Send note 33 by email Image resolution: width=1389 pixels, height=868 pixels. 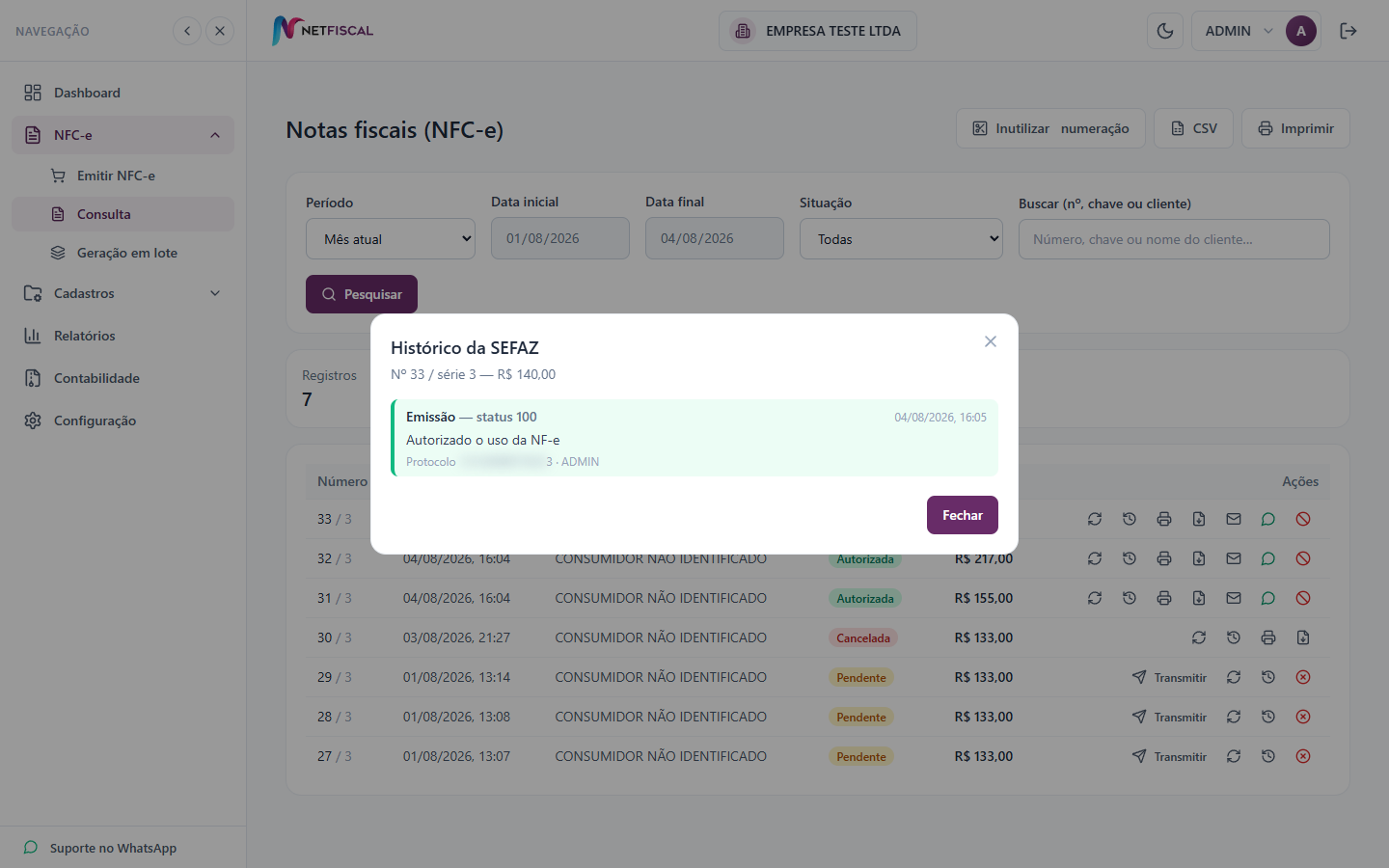pos(1234,519)
